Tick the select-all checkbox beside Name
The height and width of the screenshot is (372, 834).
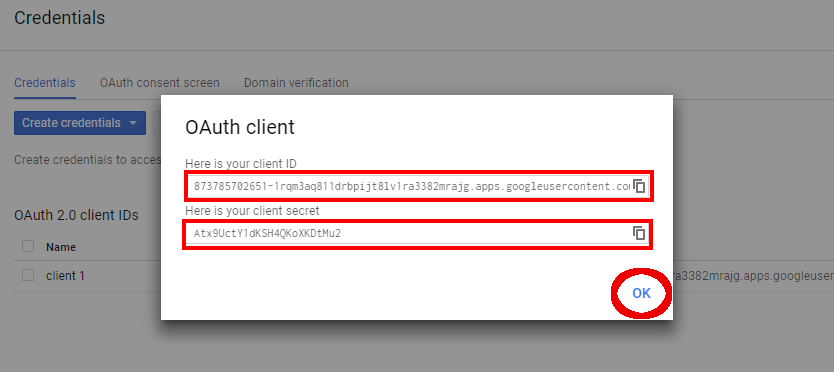coord(28,246)
